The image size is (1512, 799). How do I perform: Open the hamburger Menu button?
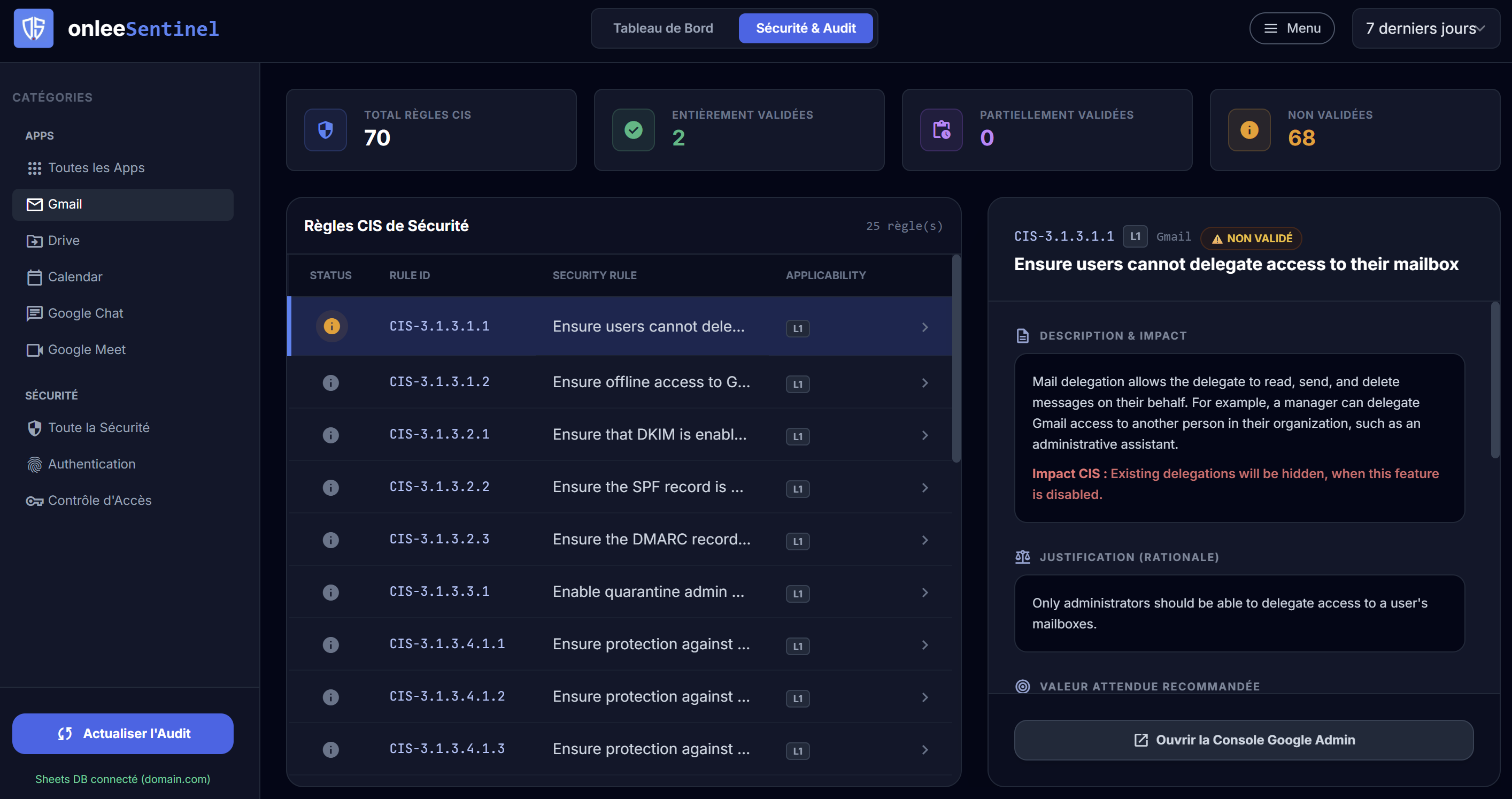tap(1291, 28)
